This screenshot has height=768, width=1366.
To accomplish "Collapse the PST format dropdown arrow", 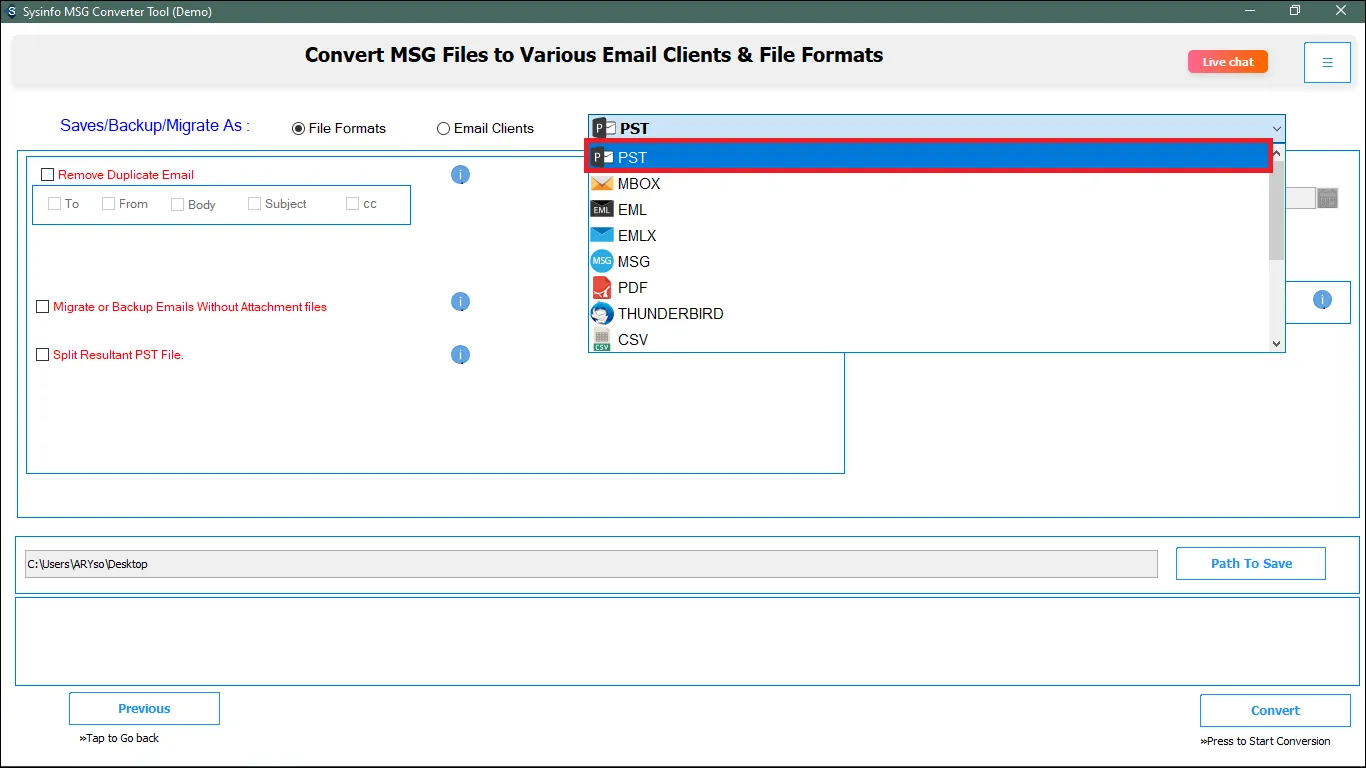I will (x=1276, y=129).
